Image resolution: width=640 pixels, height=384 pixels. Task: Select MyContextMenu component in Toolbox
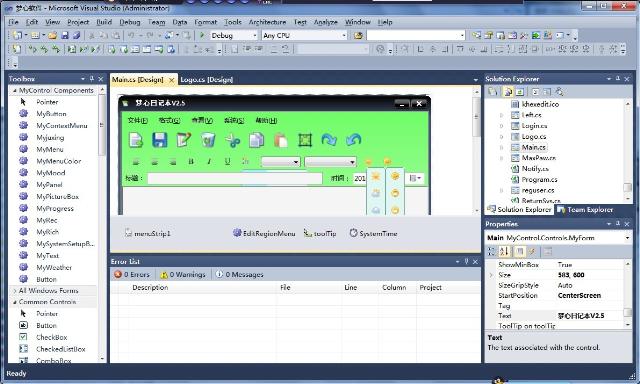point(62,126)
